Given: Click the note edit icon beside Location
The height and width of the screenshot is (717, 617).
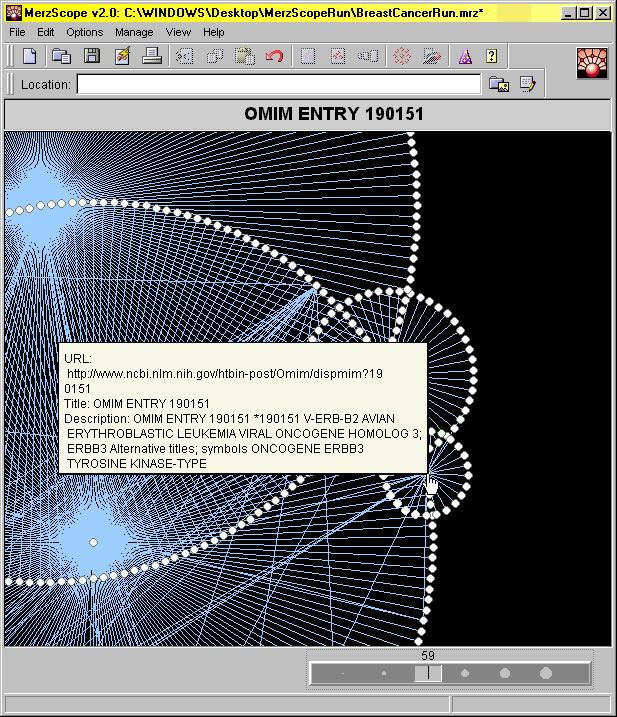Looking at the screenshot, I should [527, 85].
